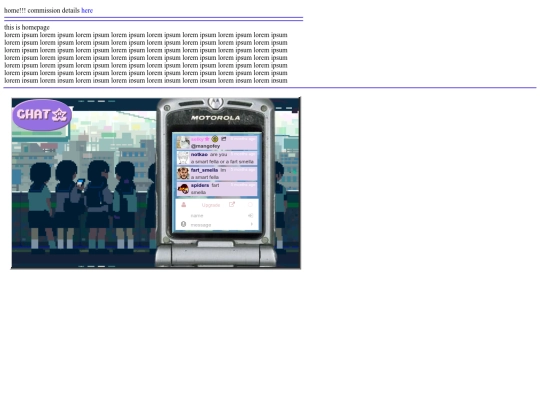Click the @mangofey mention text
This screenshot has height=405, width=540.
tap(205, 146)
